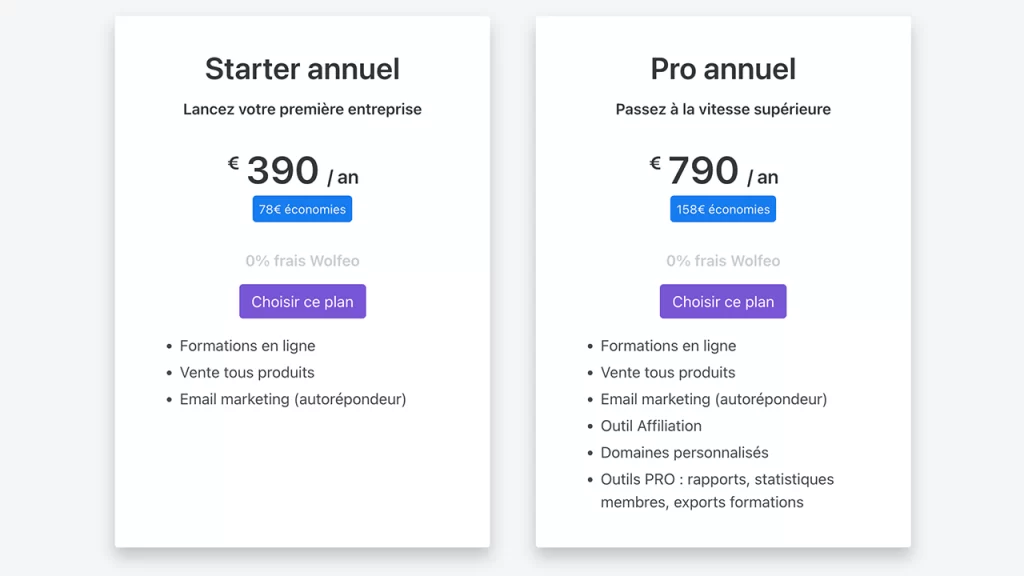This screenshot has width=1024, height=576.
Task: Click the 158€ économies badge
Action: tap(723, 209)
